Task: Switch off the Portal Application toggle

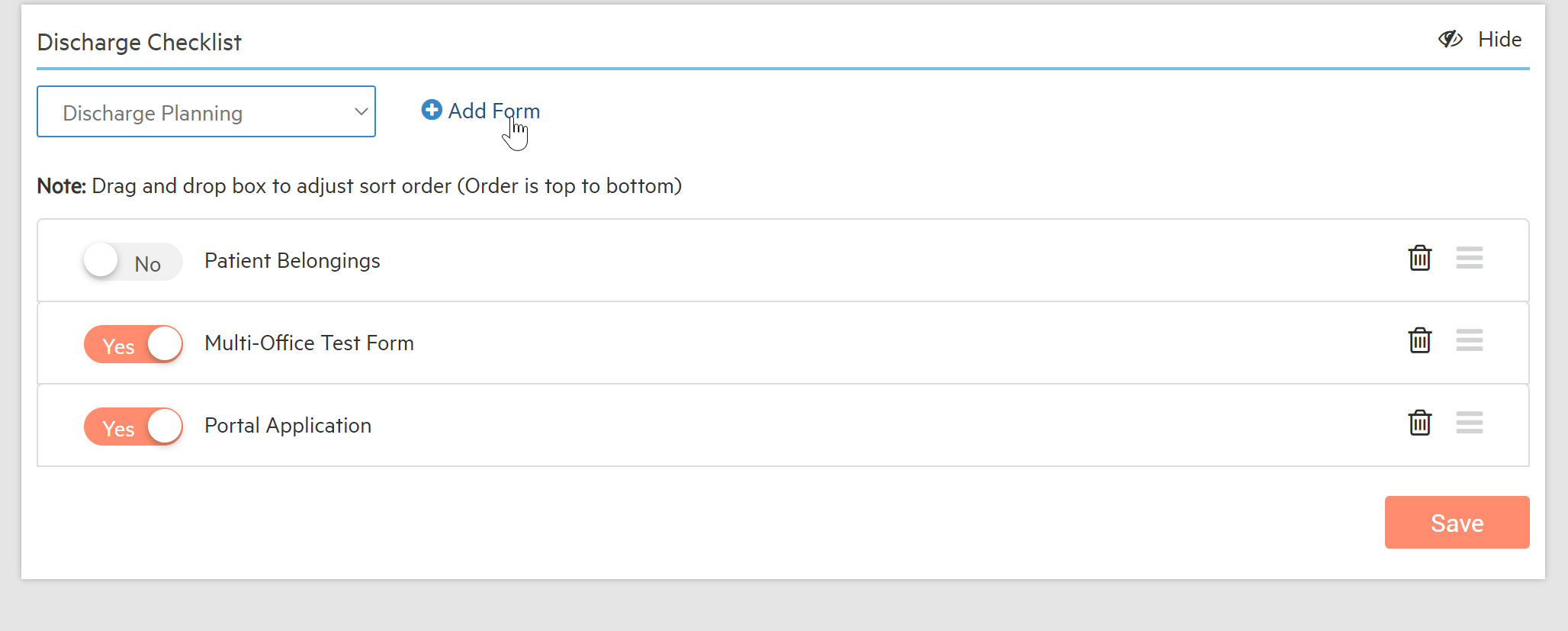Action: [133, 427]
